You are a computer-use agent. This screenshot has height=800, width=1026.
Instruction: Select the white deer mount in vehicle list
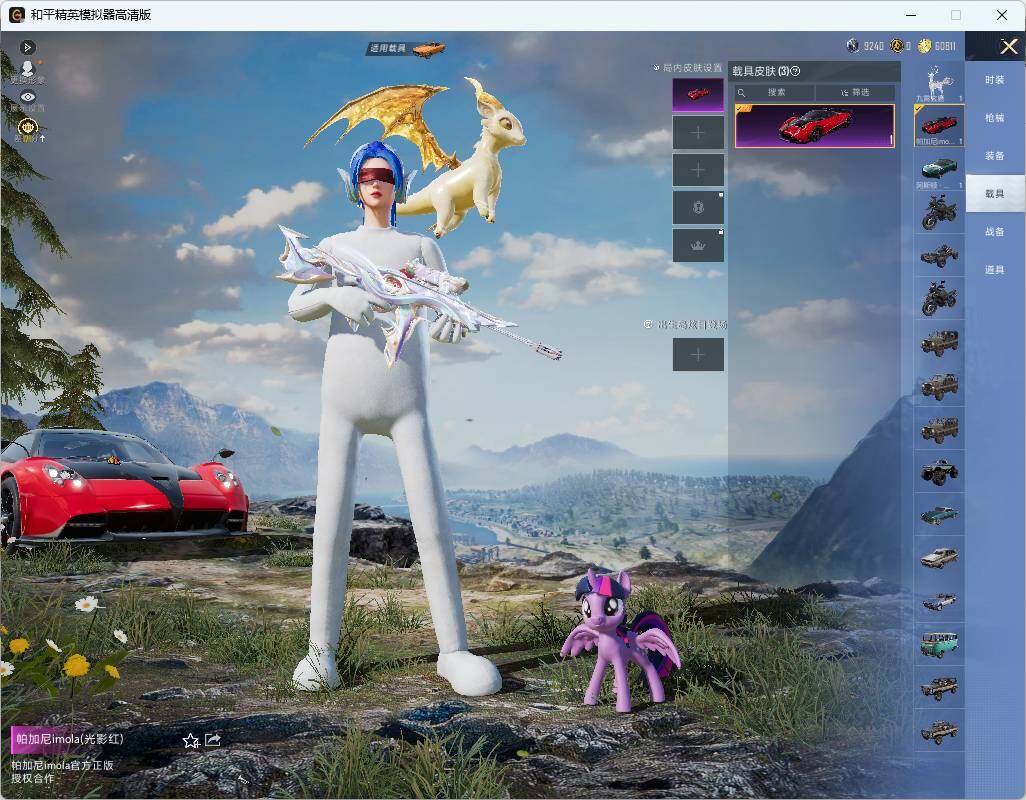939,82
